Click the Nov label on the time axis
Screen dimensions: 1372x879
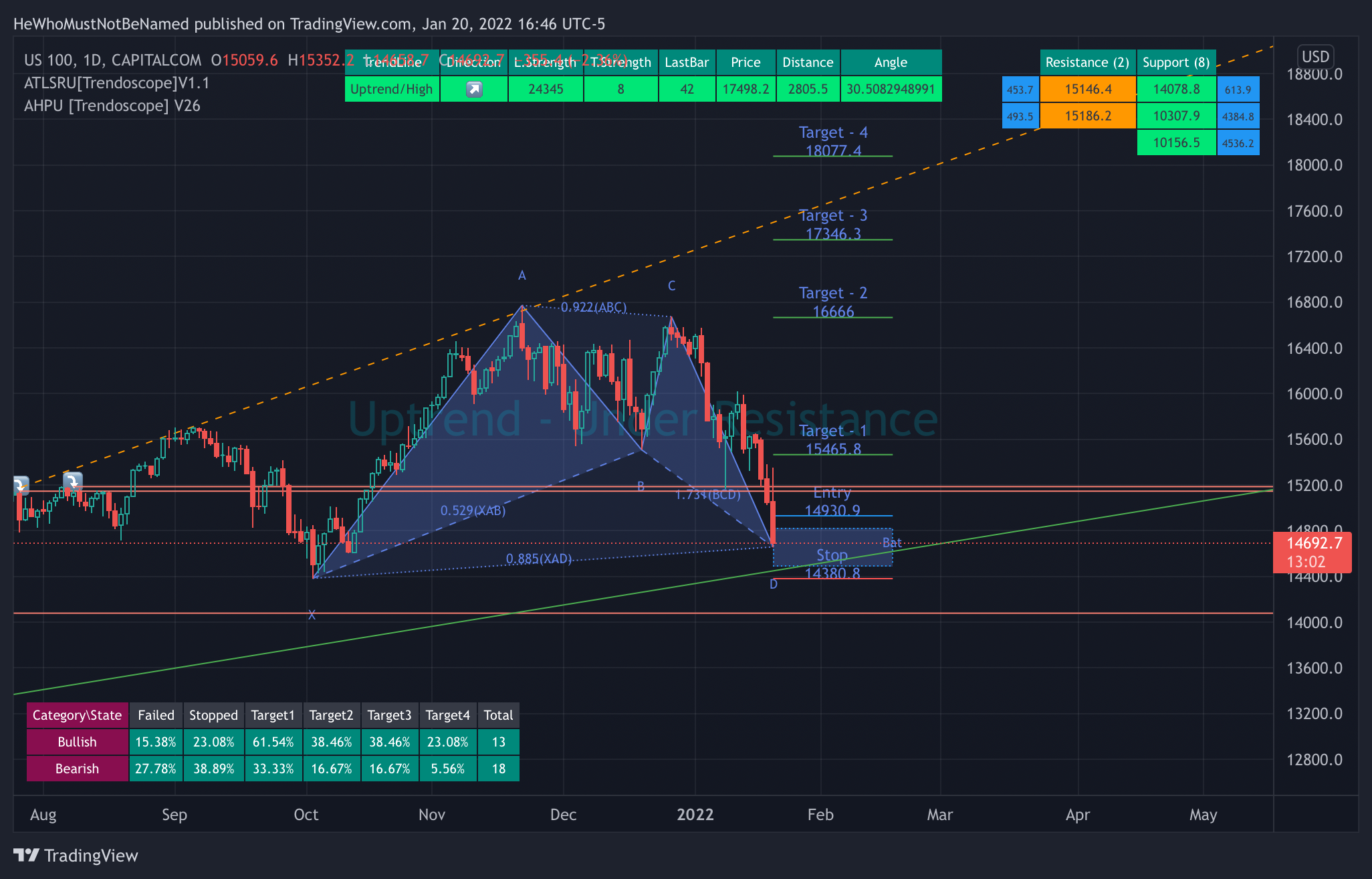point(432,815)
